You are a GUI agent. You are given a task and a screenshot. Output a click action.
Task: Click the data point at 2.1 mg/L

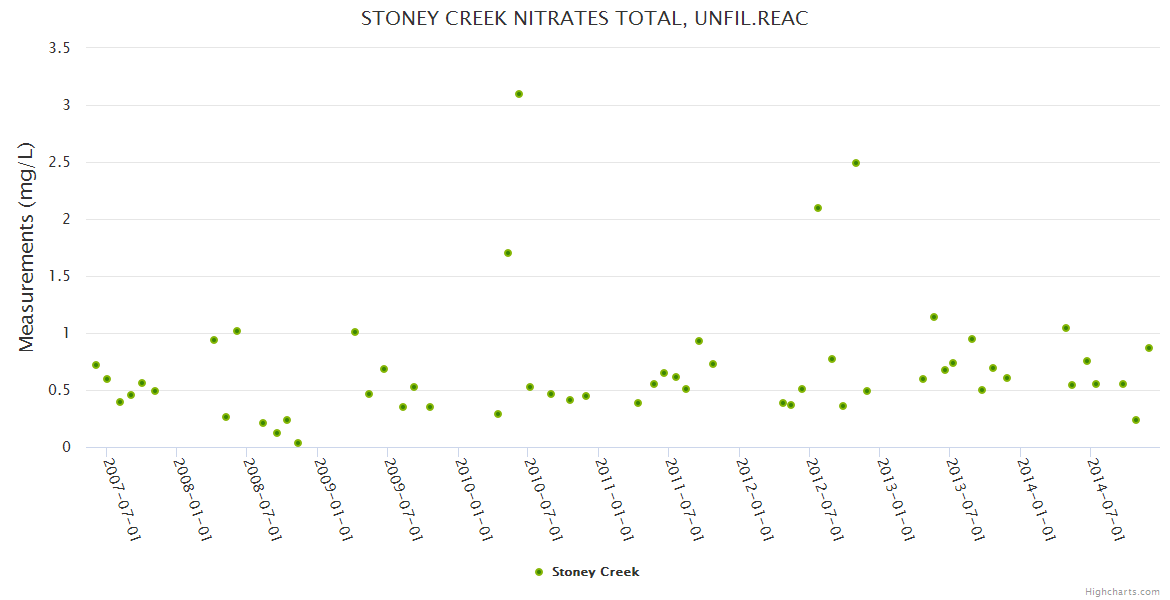pos(818,208)
